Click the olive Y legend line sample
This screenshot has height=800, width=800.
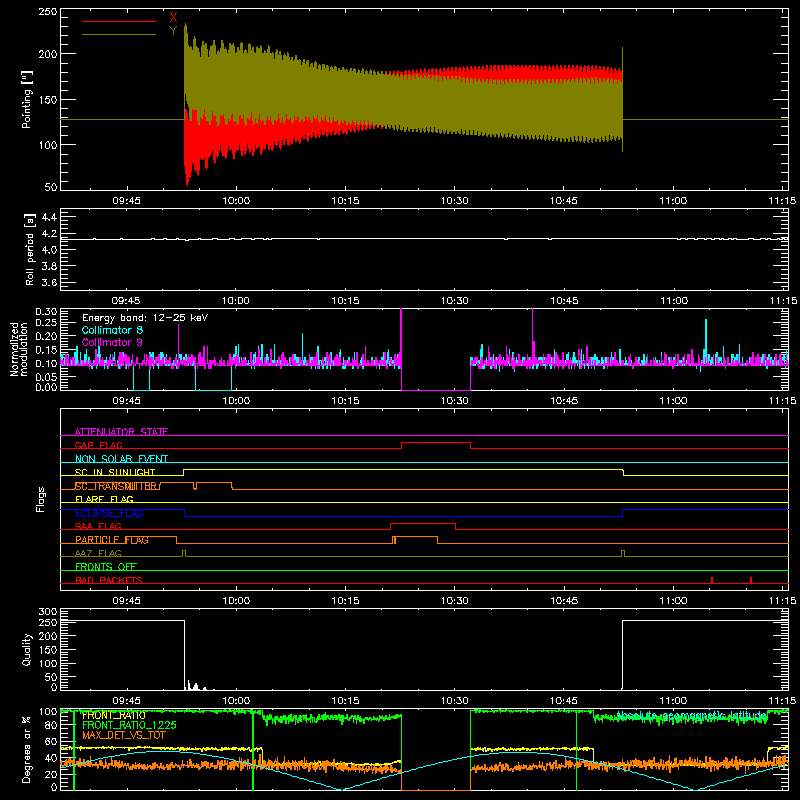tap(119, 35)
